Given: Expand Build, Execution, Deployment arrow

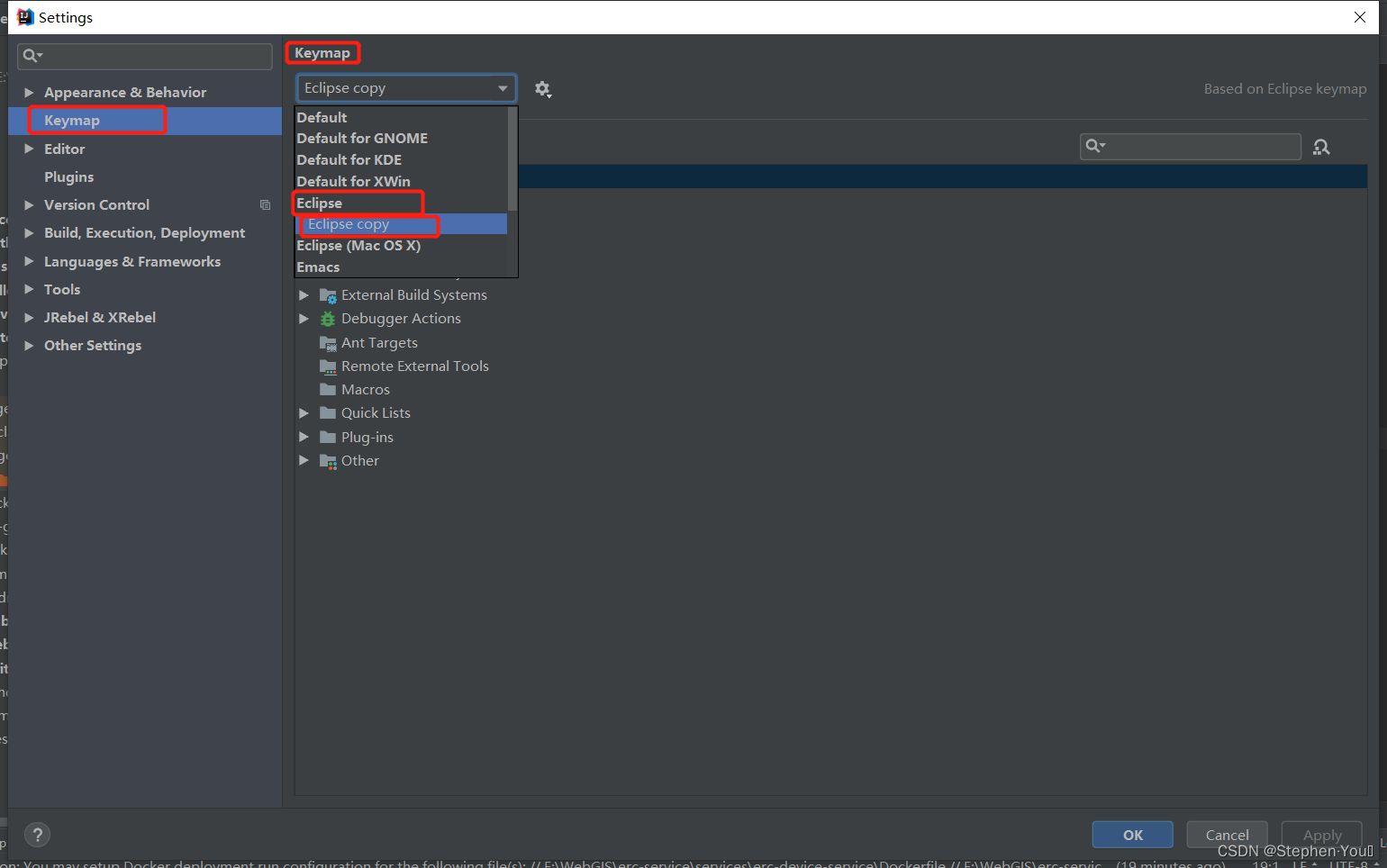Looking at the screenshot, I should 29,233.
